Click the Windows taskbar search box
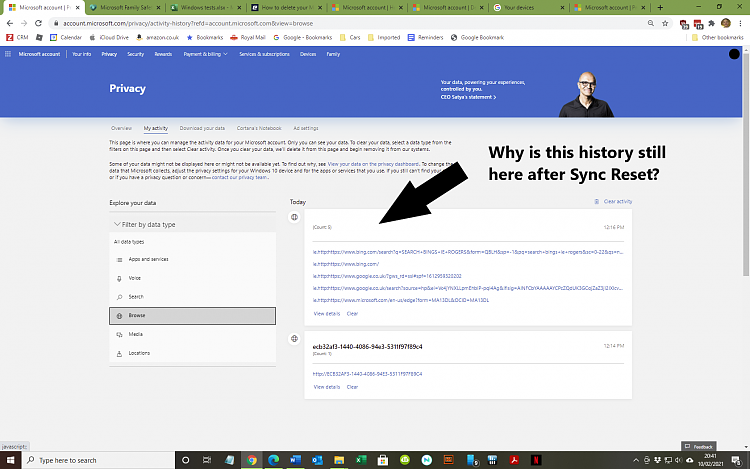Image resolution: width=750 pixels, height=469 pixels. tap(98, 460)
